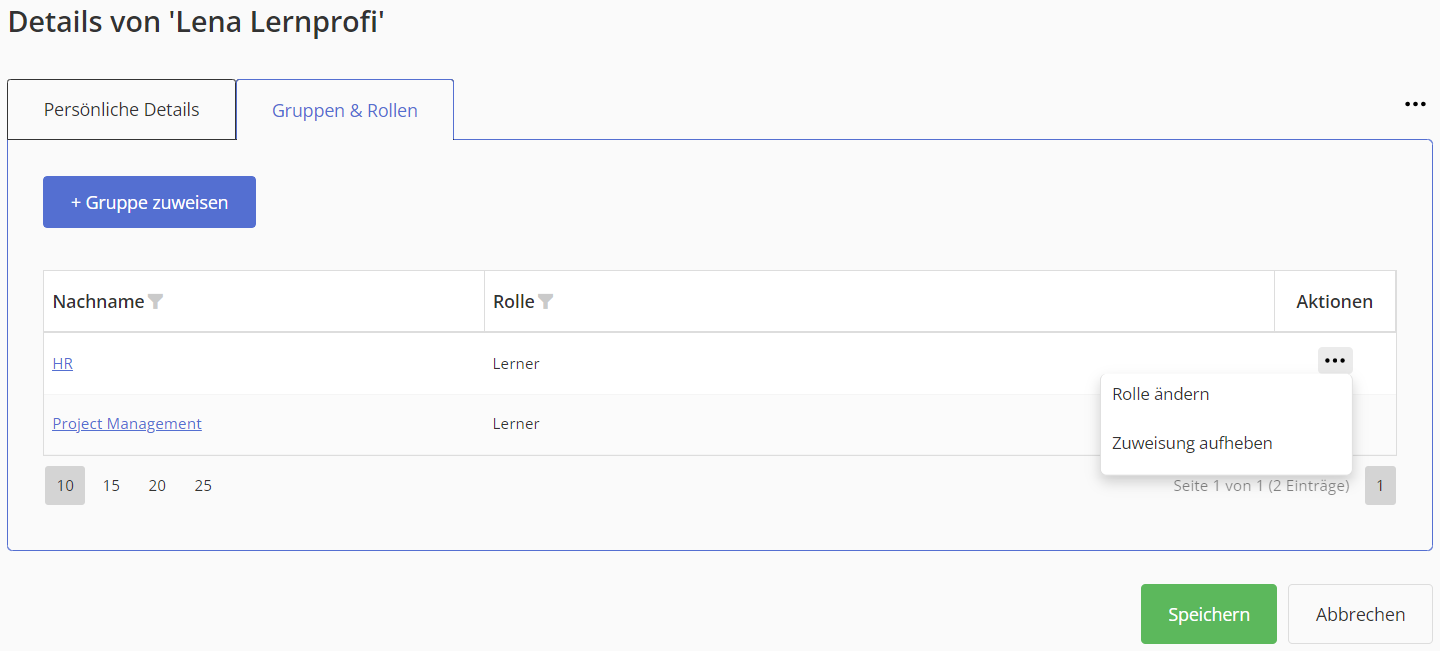
Task: Cancel with the Abbrechen button
Action: pos(1360,614)
